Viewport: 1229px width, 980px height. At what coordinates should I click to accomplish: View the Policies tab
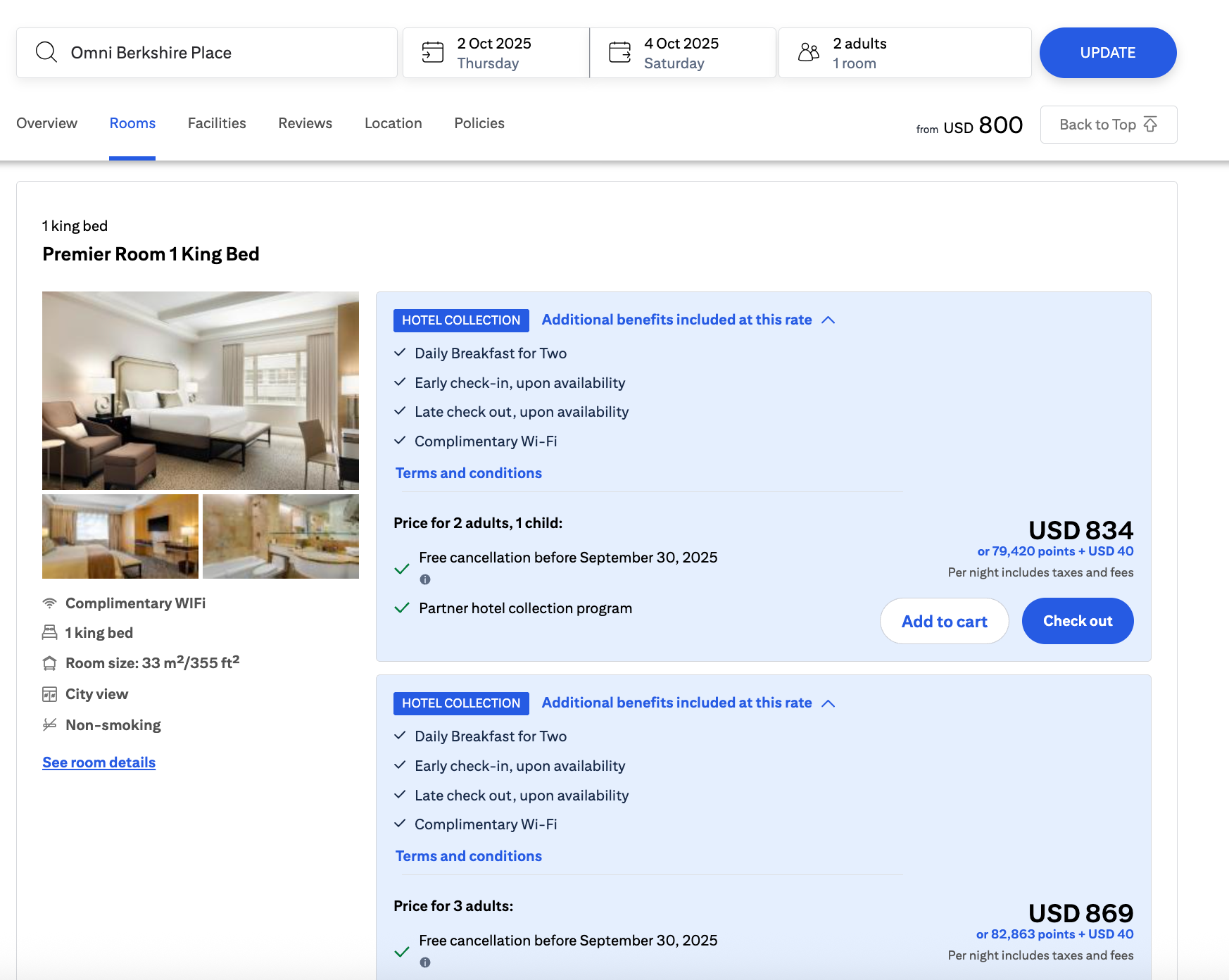(x=479, y=123)
